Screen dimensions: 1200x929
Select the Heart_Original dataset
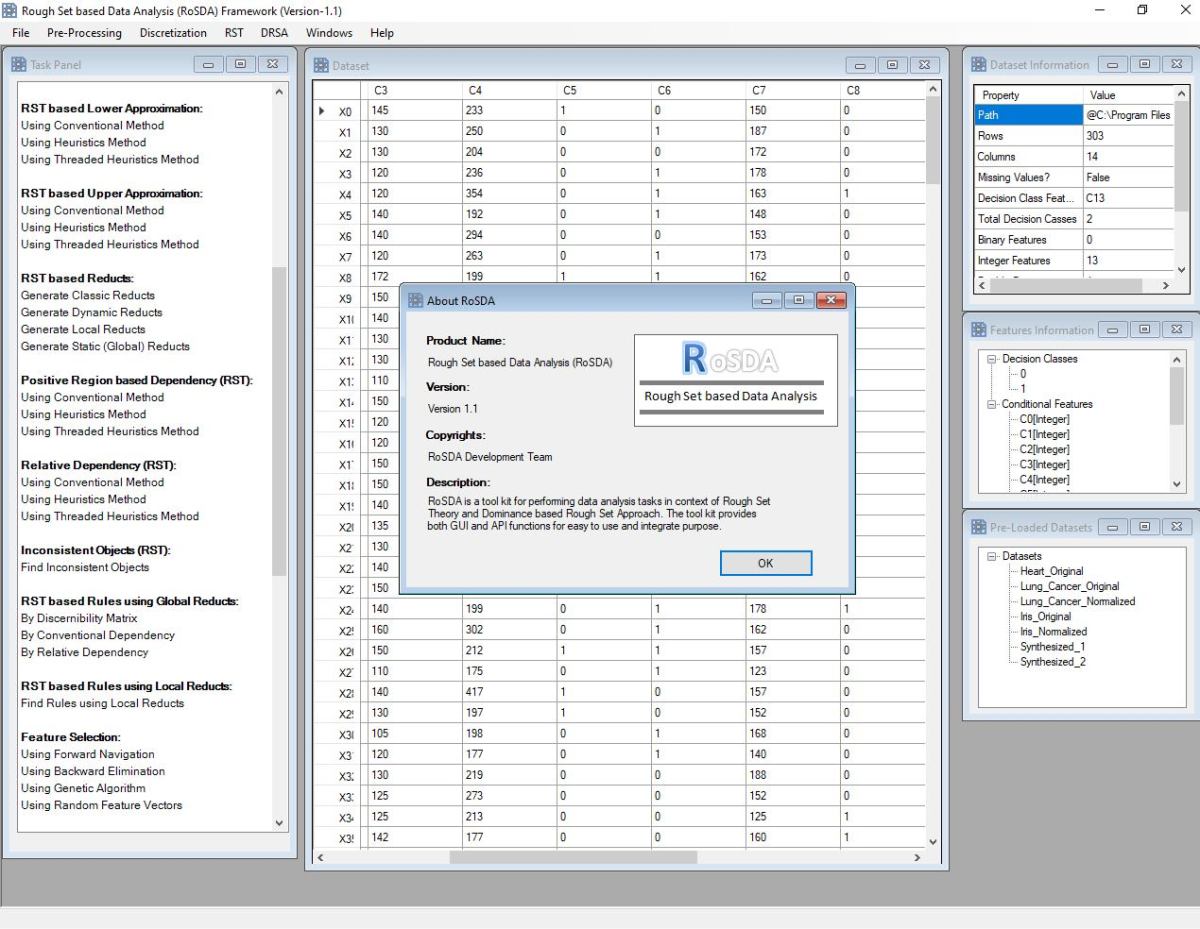point(1046,571)
